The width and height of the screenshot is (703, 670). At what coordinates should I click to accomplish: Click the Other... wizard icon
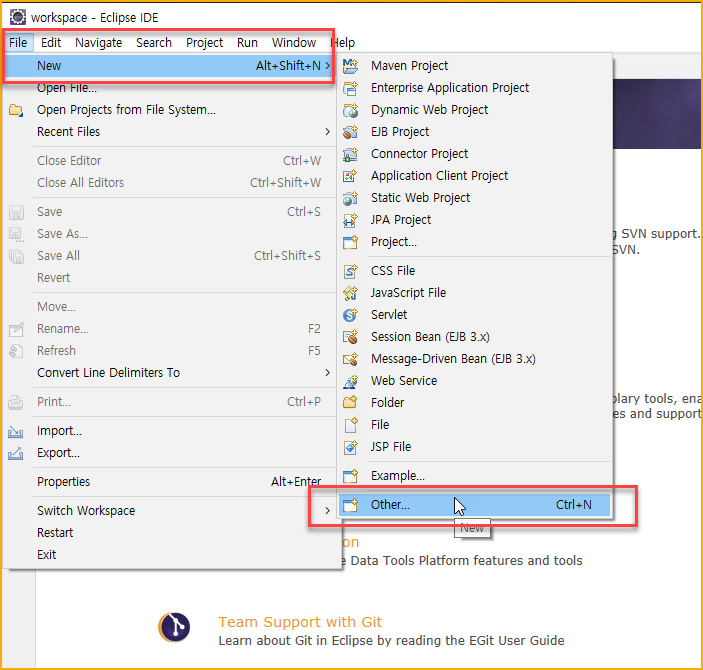[x=350, y=505]
